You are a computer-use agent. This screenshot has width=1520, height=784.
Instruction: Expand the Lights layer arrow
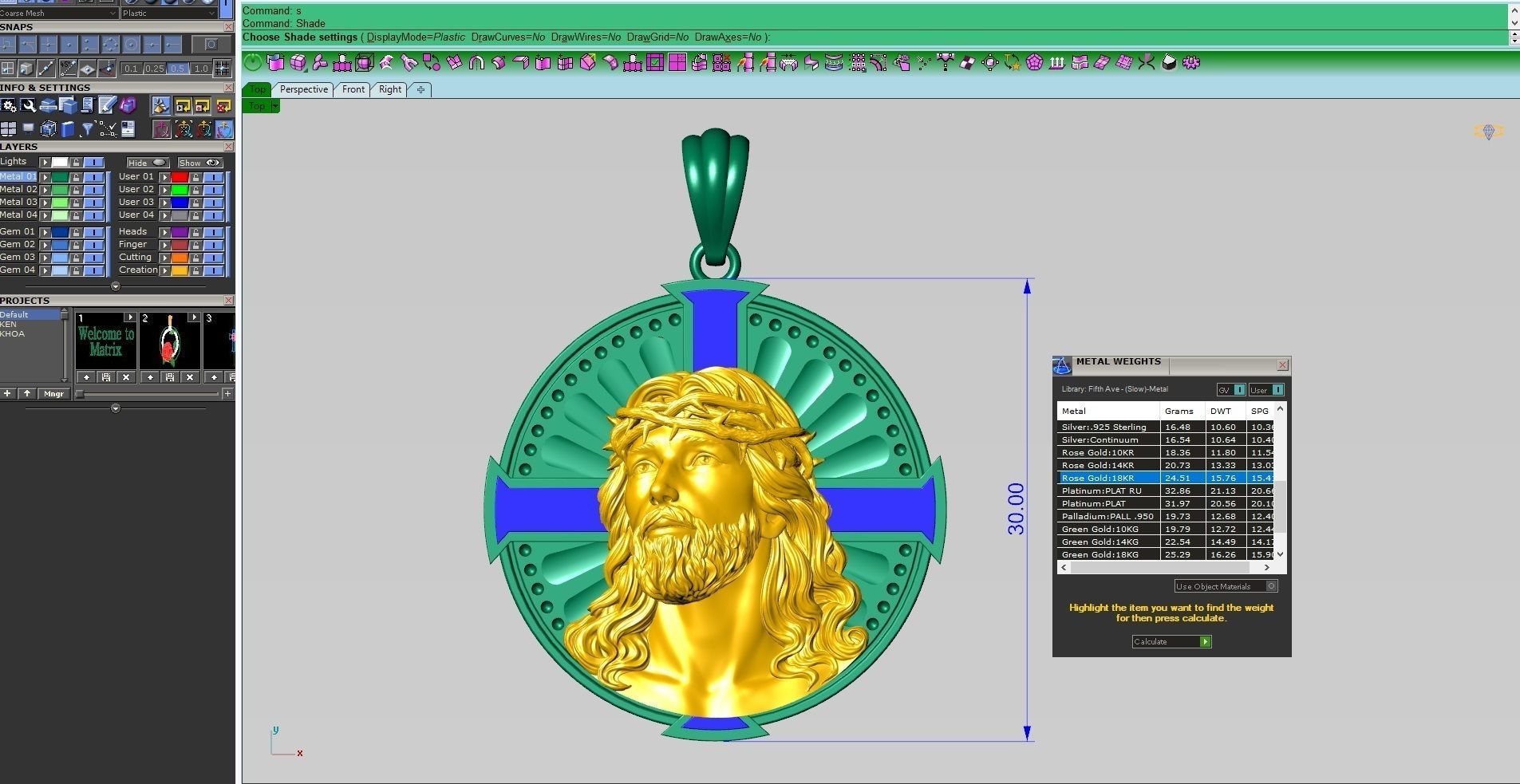(45, 163)
